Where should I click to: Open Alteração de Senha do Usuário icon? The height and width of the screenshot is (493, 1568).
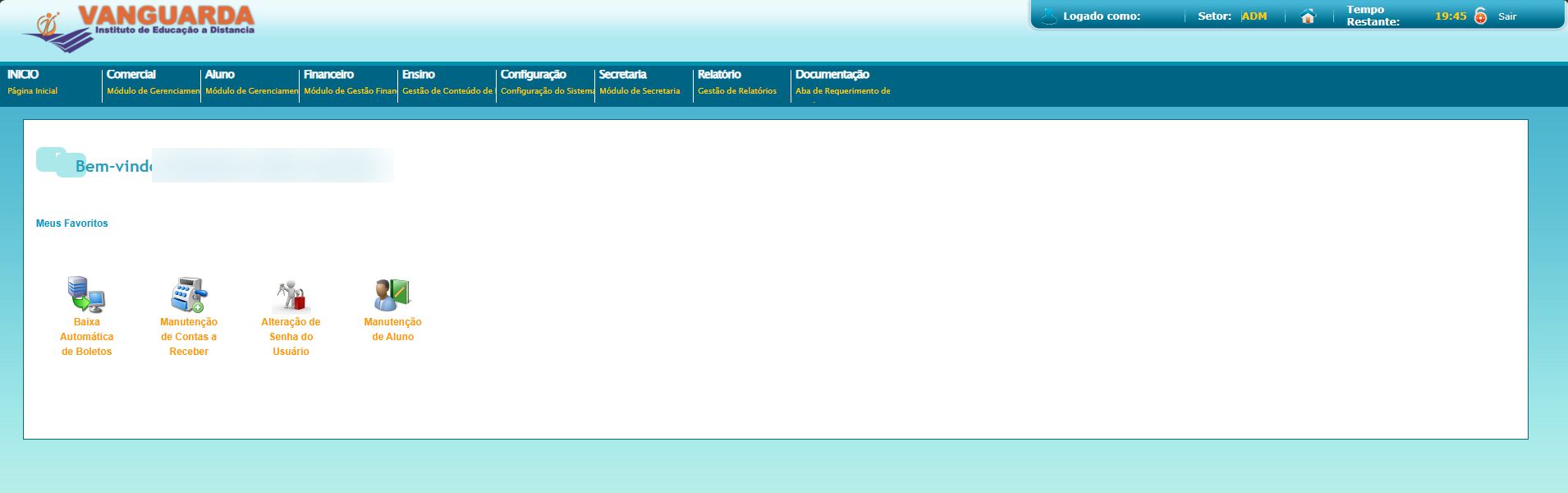pos(291,294)
